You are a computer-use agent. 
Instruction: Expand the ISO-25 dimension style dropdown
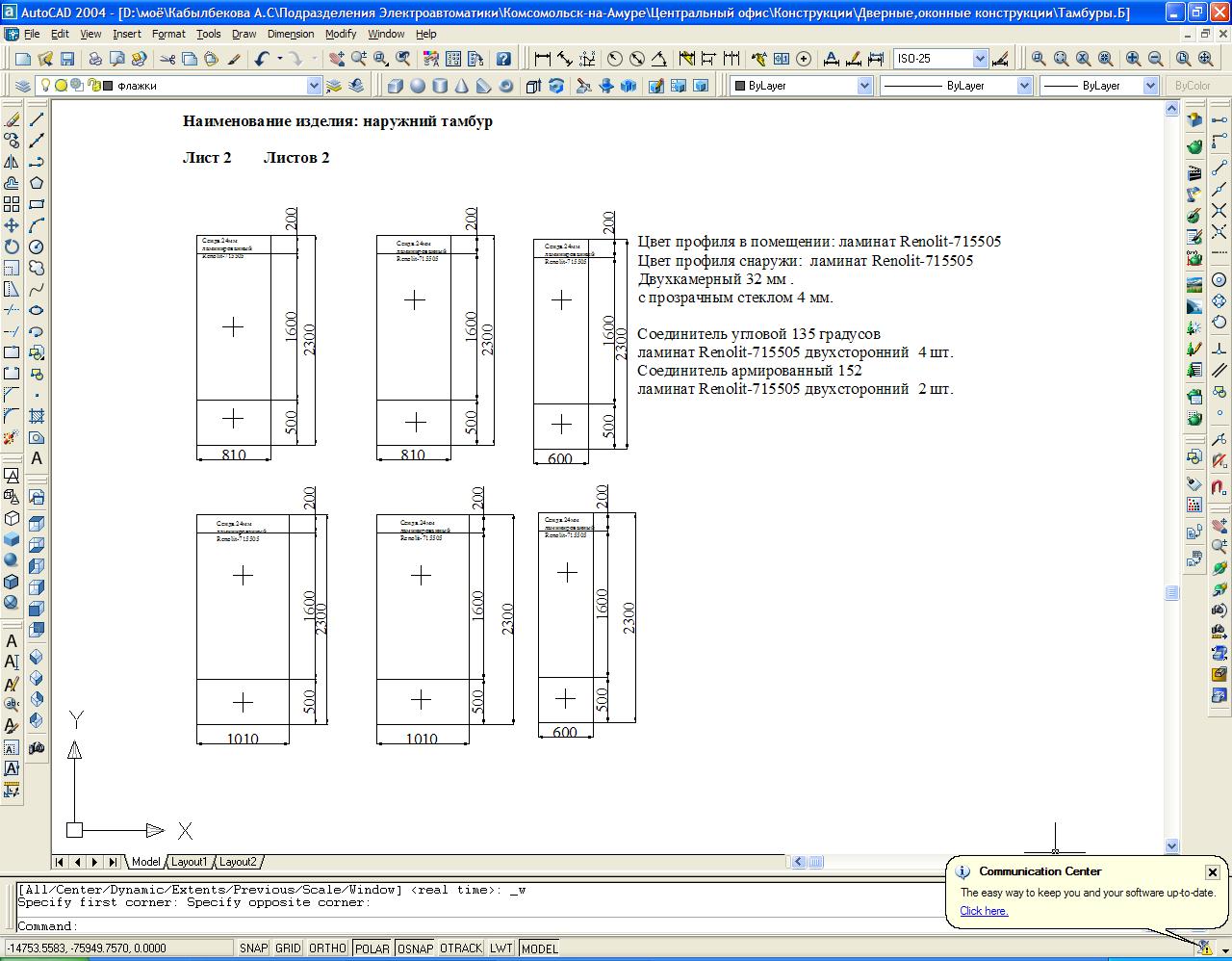click(x=980, y=59)
